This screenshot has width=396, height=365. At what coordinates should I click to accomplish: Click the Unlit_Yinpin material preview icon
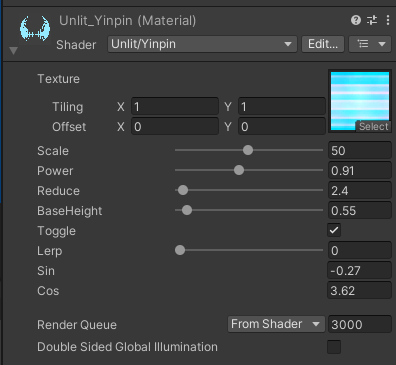click(35, 29)
